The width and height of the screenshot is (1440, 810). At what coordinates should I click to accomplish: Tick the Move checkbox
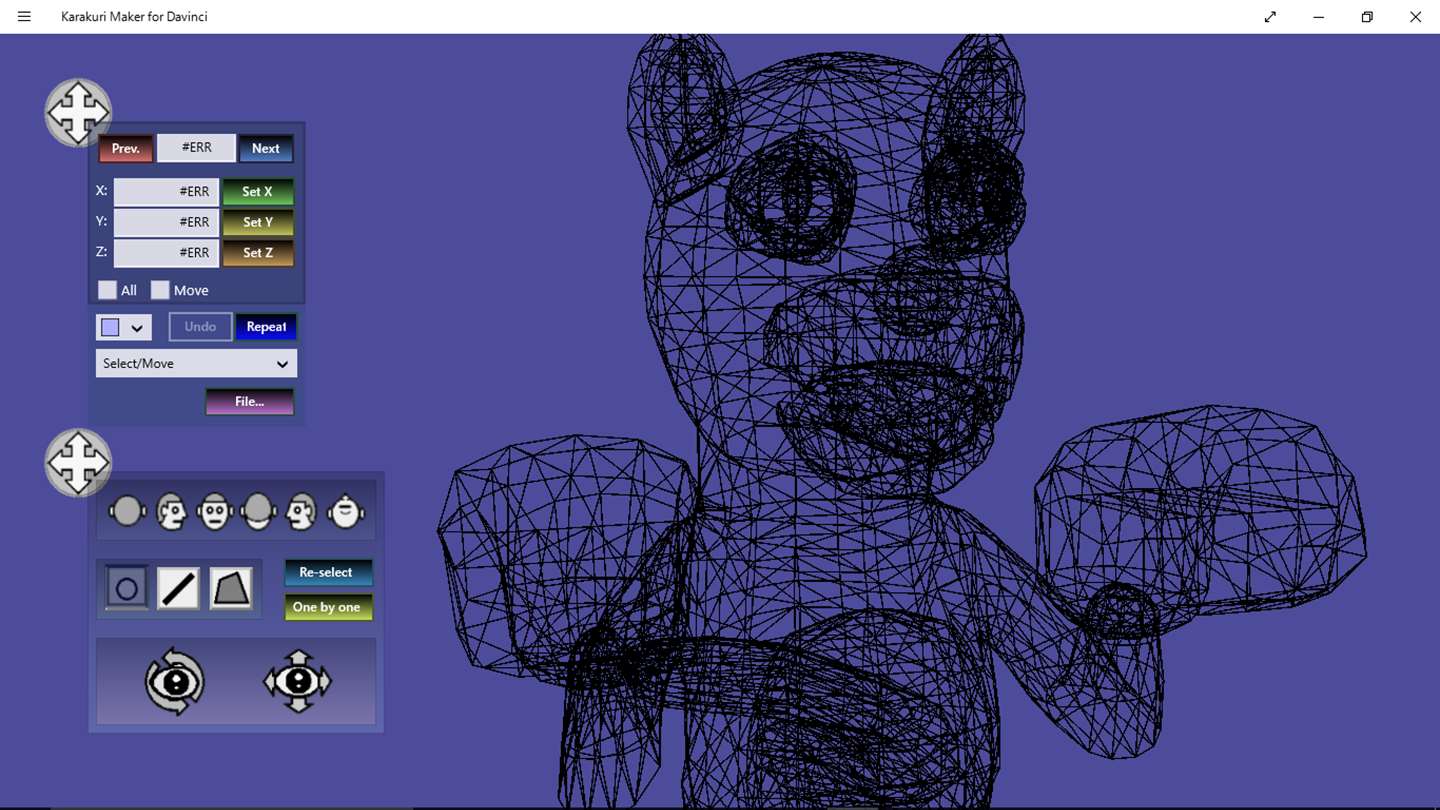[x=160, y=290]
